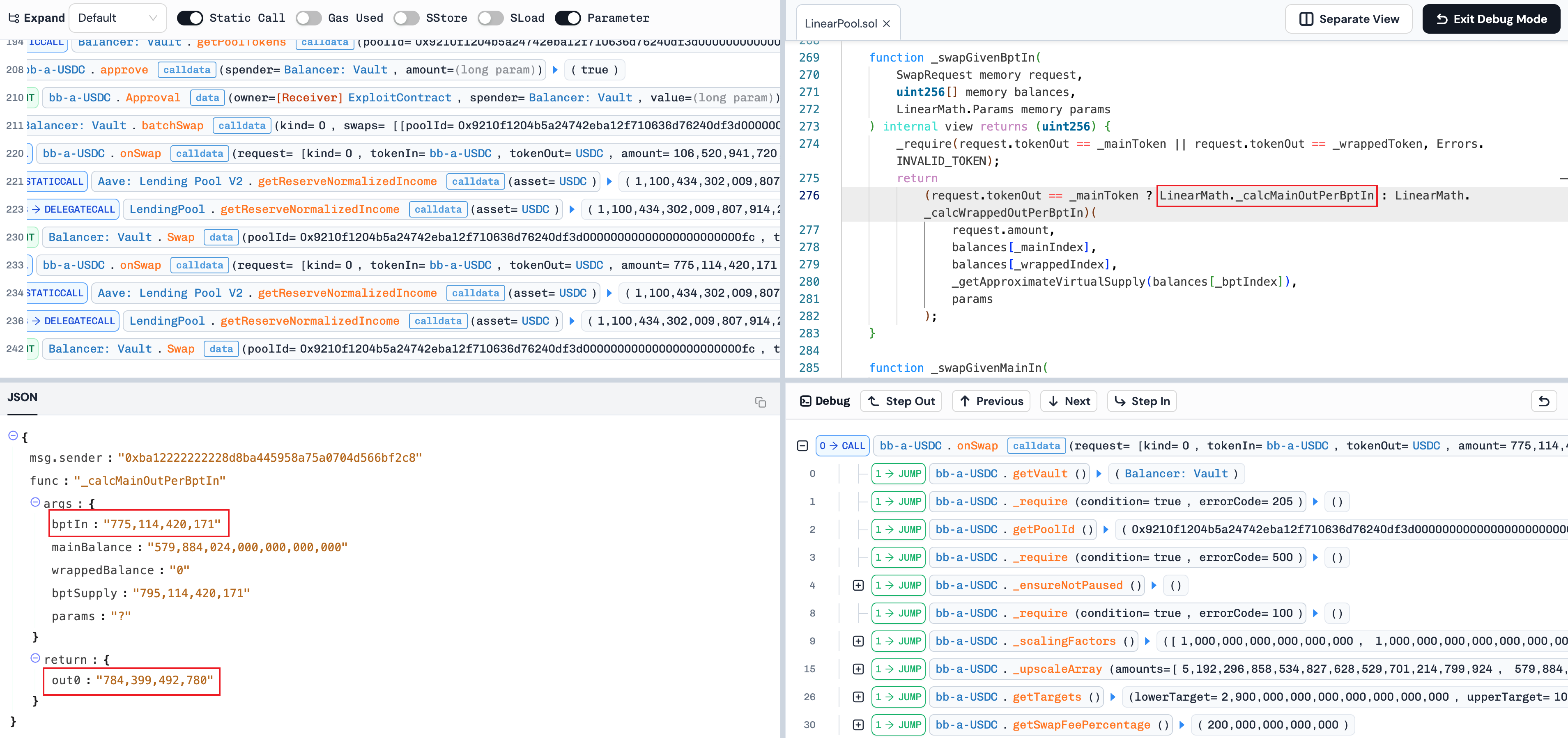
Task: Collapse the onSwap CALL root node
Action: [x=802, y=446]
